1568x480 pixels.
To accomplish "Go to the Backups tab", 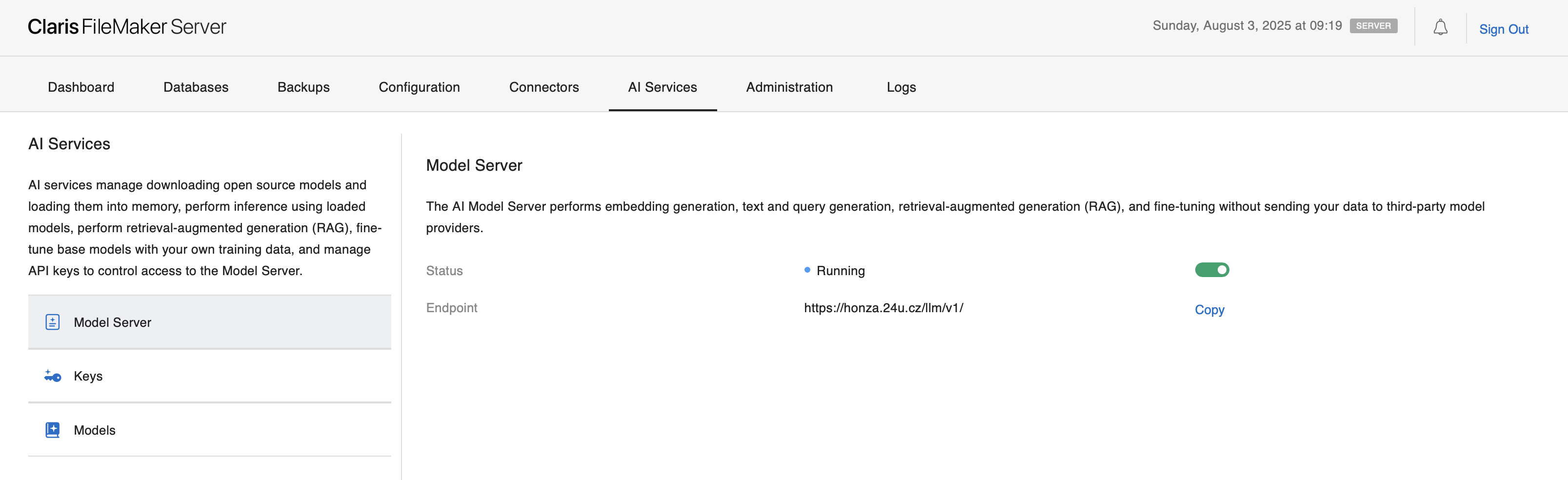I will [x=304, y=87].
